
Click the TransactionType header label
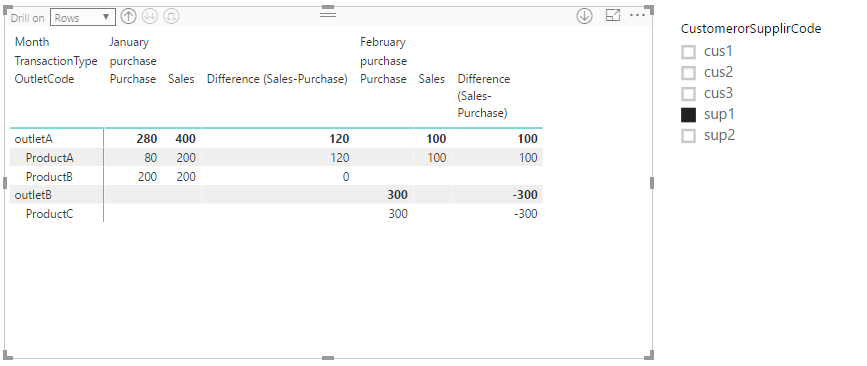[x=56, y=61]
